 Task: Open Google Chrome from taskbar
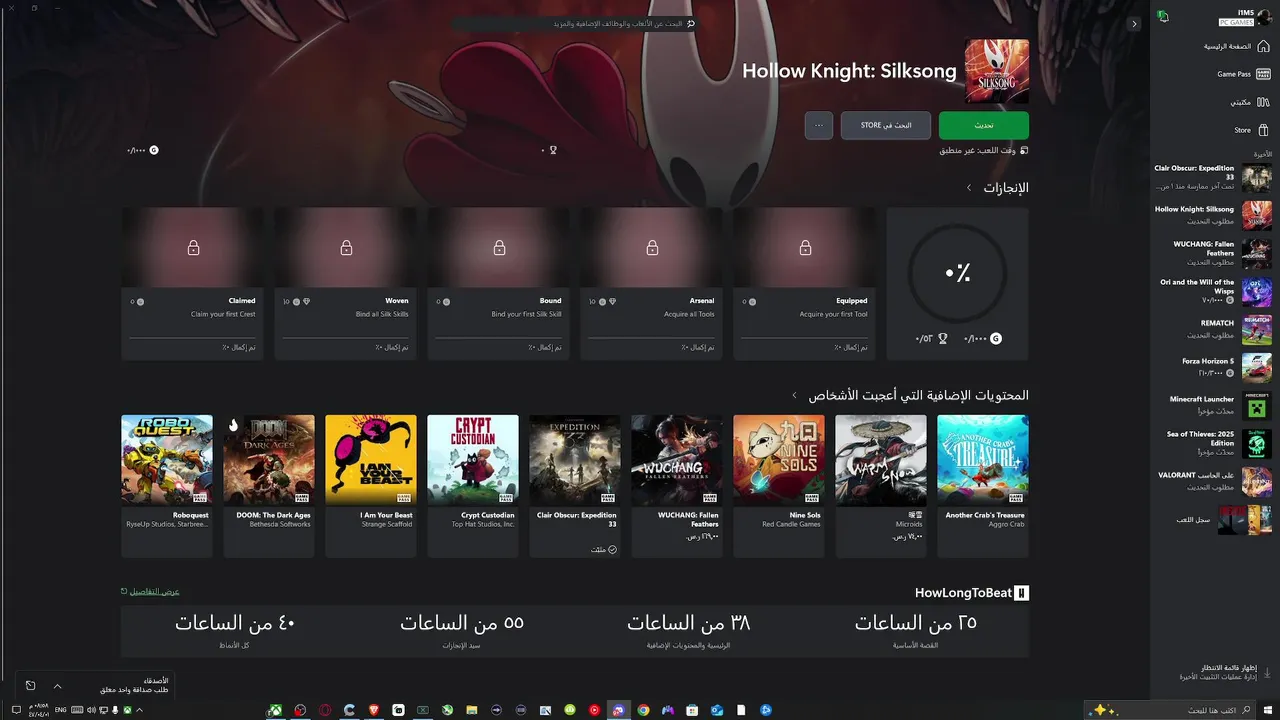pyautogui.click(x=644, y=710)
